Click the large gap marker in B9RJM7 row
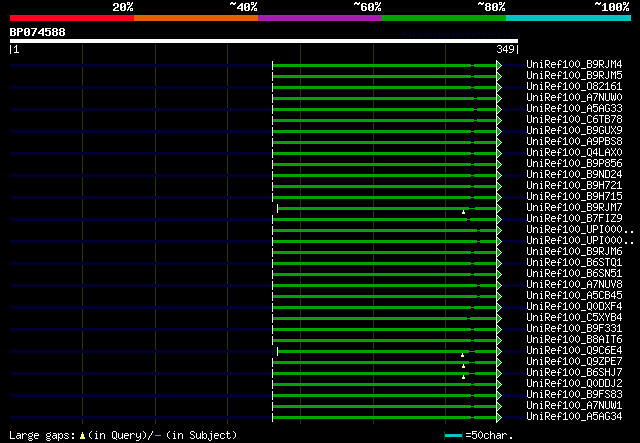The height and width of the screenshot is (443, 640). pyautogui.click(x=463, y=212)
